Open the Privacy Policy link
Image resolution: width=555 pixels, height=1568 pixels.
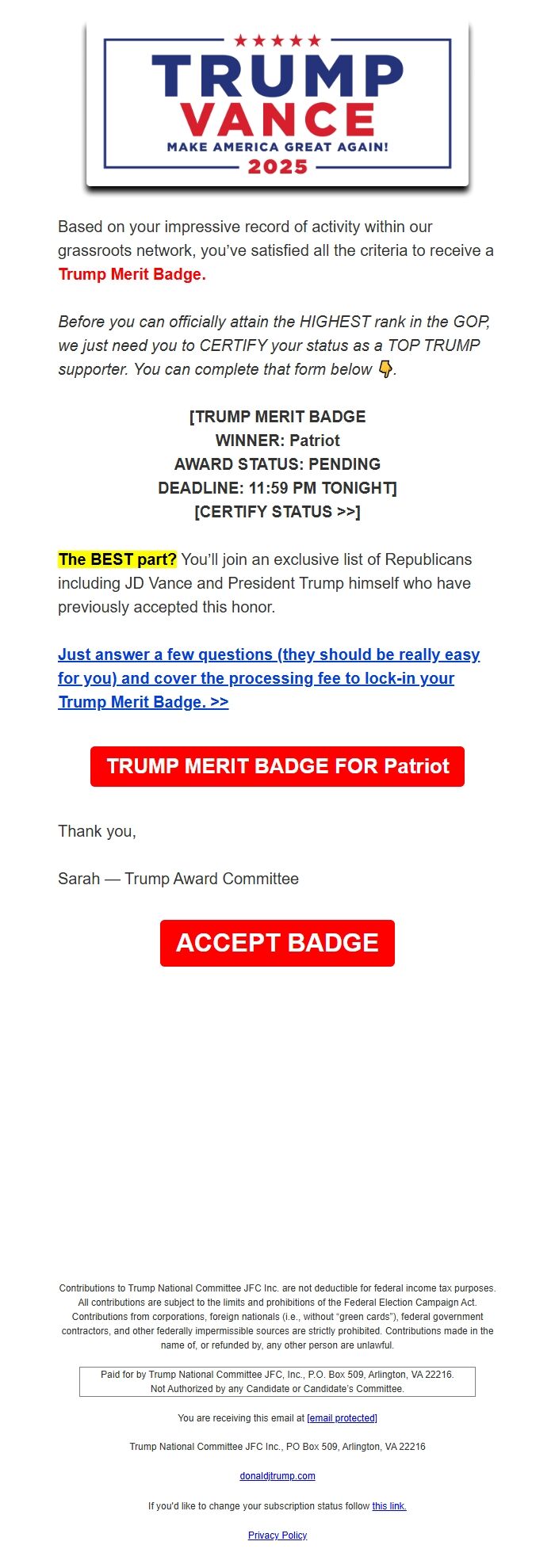pyautogui.click(x=277, y=1536)
